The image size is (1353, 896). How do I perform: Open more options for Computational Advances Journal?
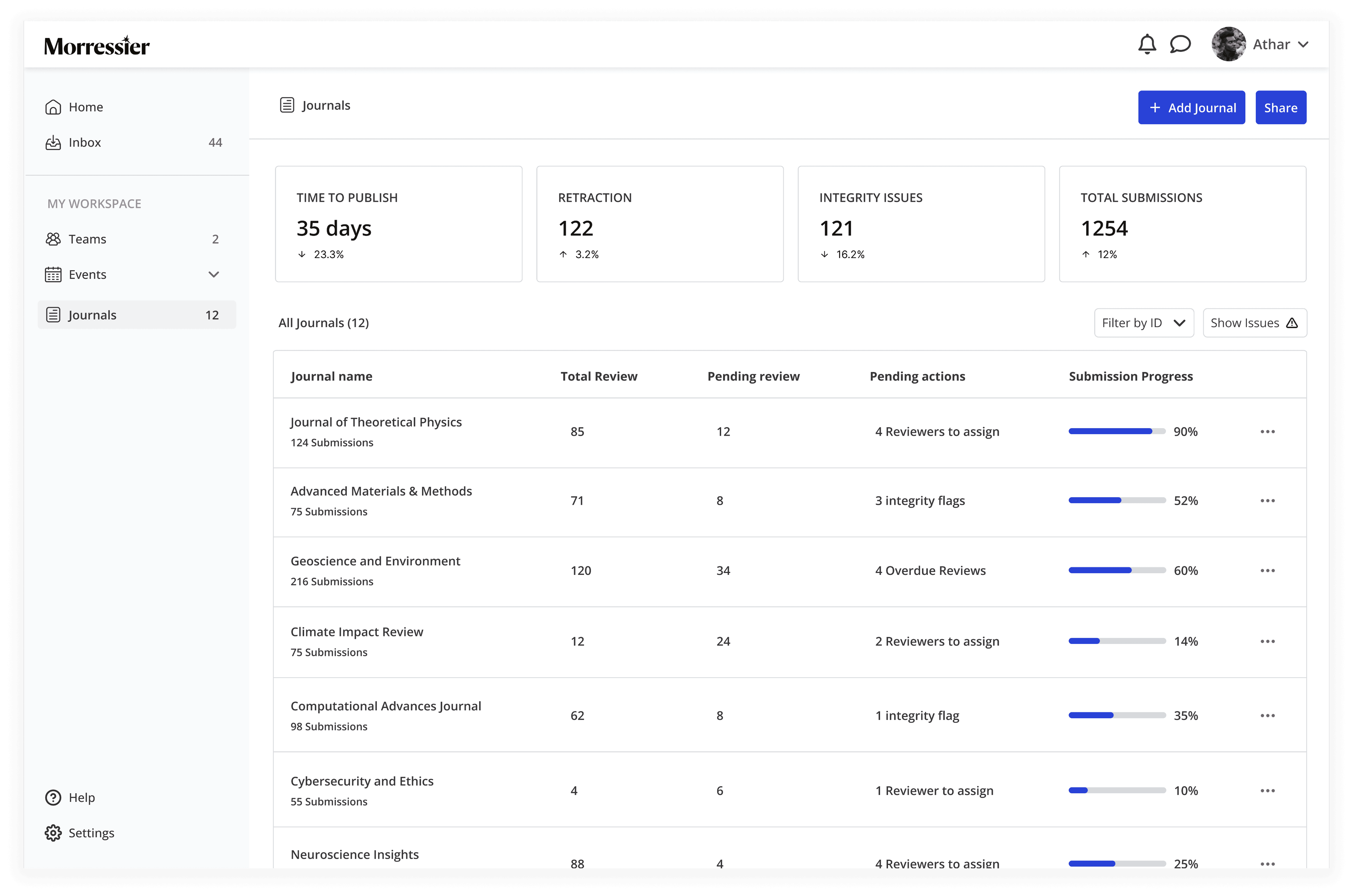click(1267, 715)
